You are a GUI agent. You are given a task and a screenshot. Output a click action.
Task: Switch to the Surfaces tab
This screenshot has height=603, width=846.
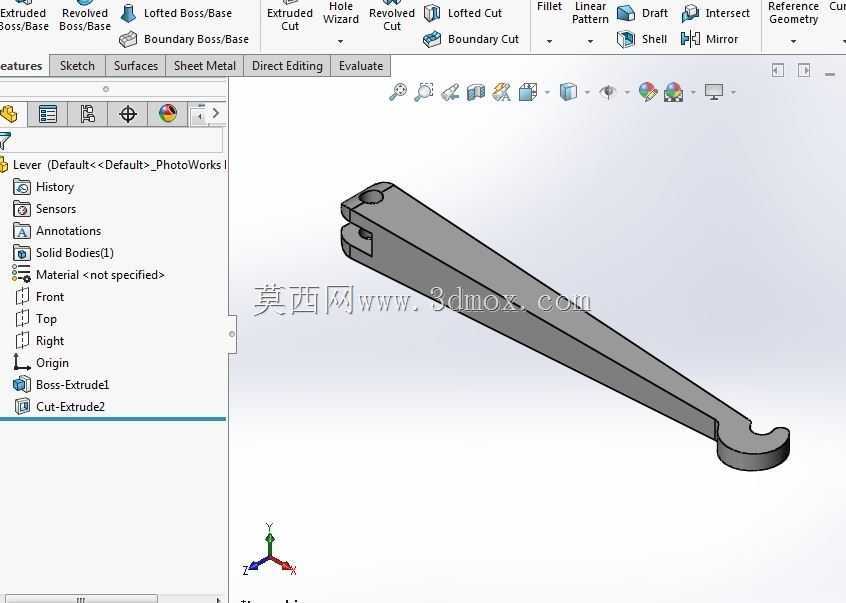tap(135, 66)
